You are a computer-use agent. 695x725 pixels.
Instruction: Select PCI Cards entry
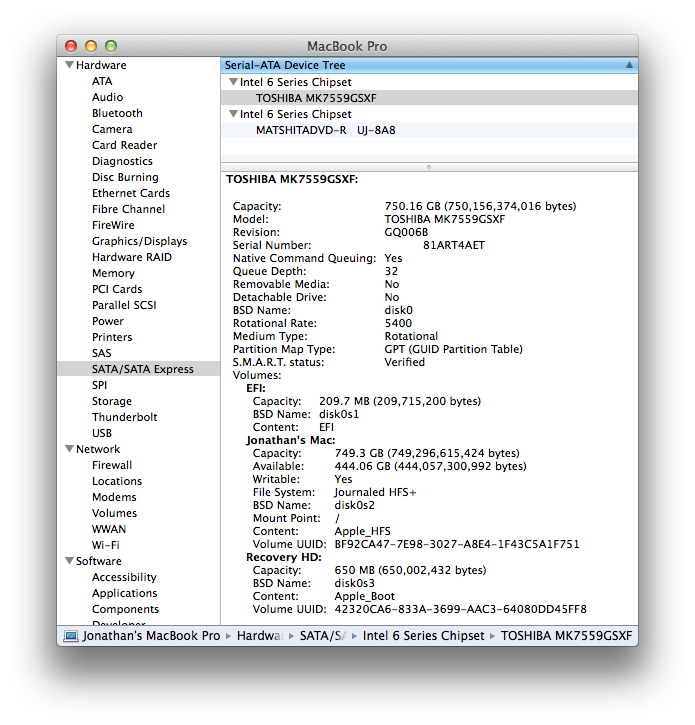click(117, 289)
